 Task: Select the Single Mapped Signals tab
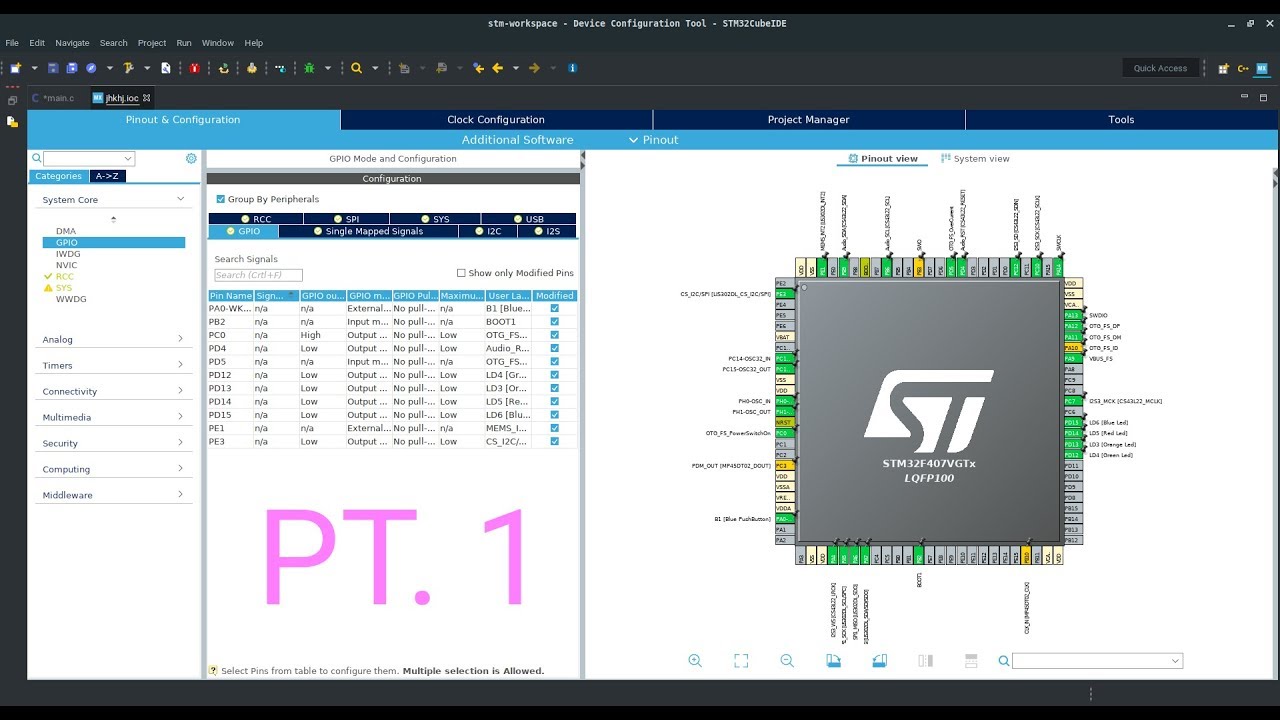point(368,231)
